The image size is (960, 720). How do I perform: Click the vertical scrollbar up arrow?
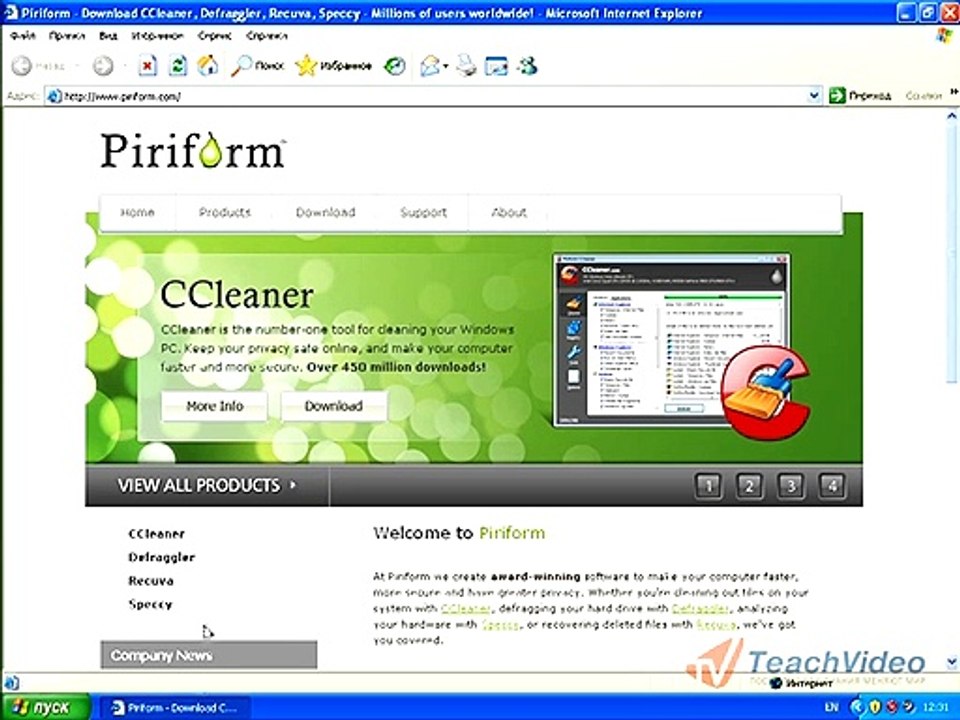pos(952,115)
